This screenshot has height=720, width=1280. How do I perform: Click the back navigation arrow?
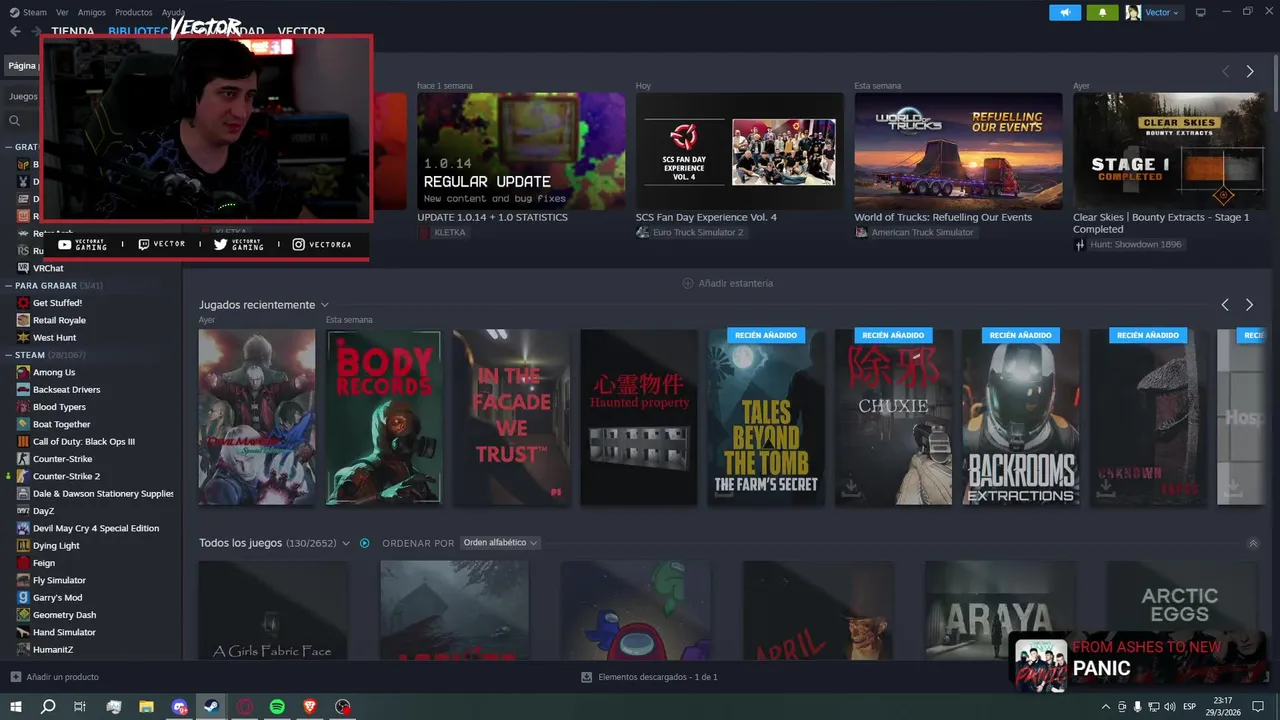point(15,31)
